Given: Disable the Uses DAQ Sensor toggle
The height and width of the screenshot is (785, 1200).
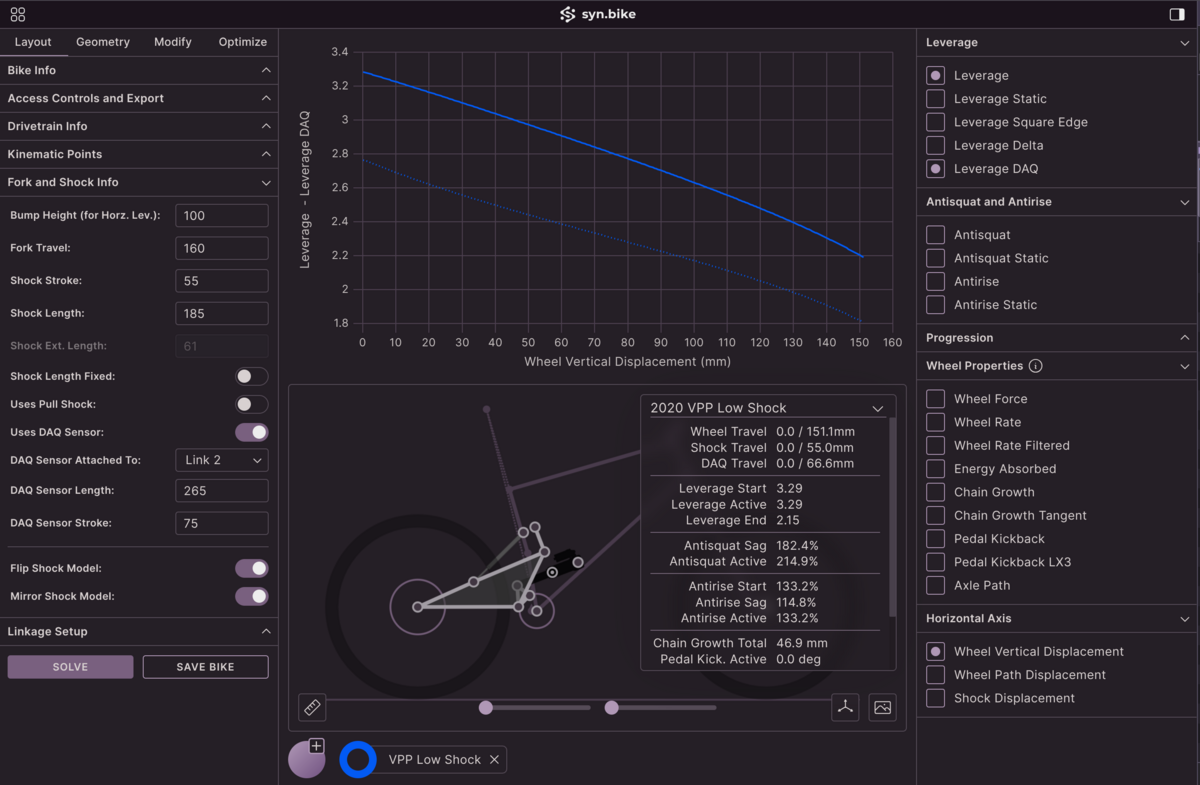Looking at the screenshot, I should [x=251, y=432].
